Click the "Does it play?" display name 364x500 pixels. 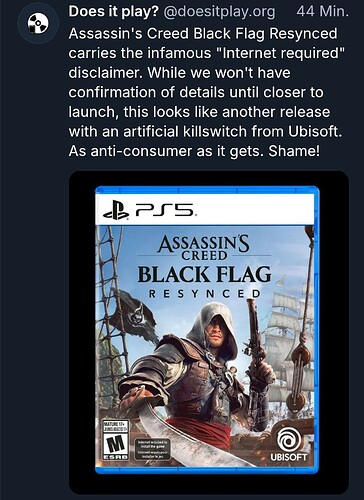tap(113, 12)
